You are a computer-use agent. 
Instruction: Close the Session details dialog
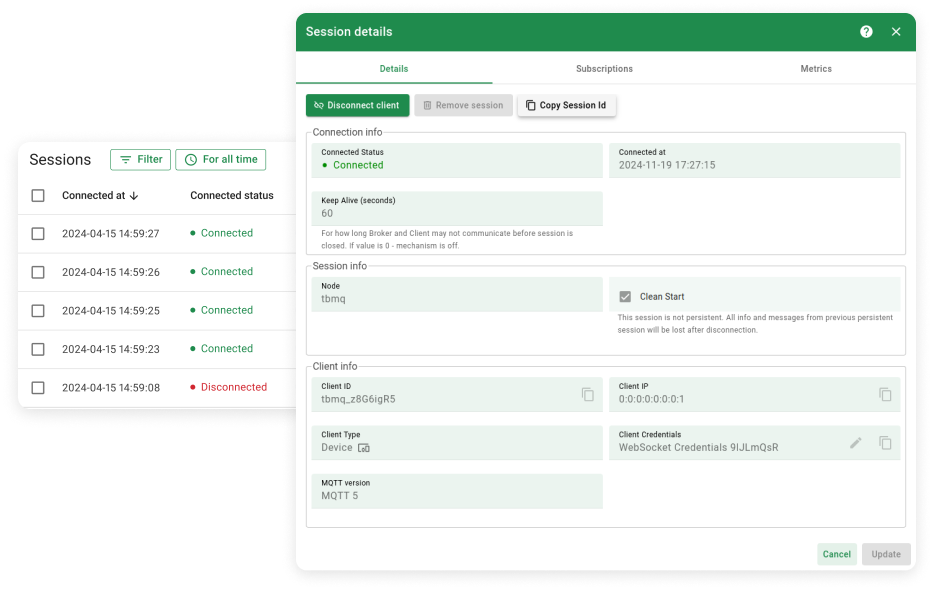pyautogui.click(x=896, y=32)
